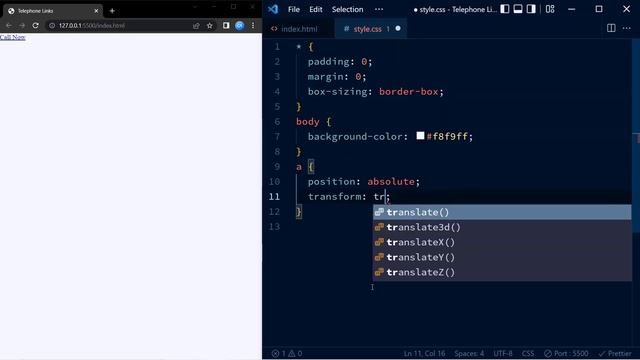Screen dimensions: 640x360
Task: Open the Selection menu
Action: [x=347, y=9]
